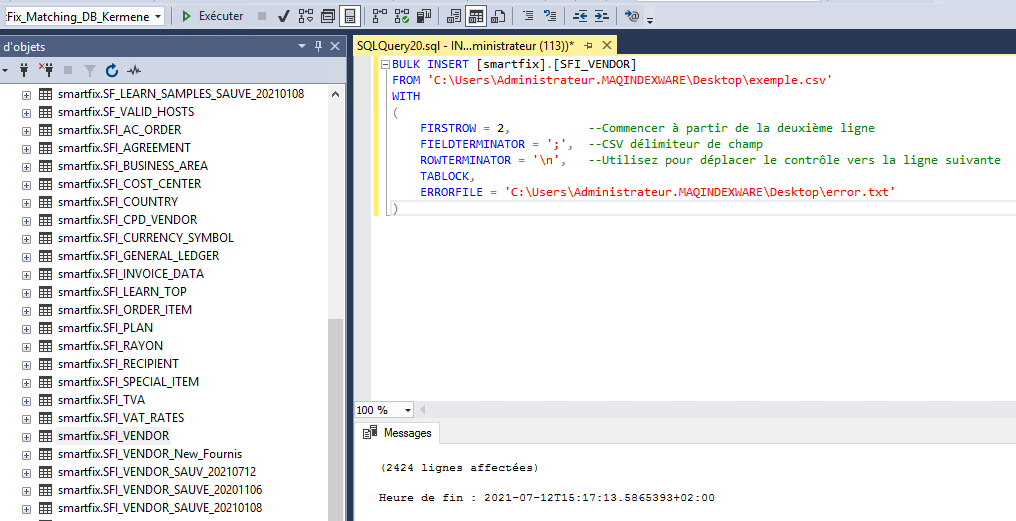Viewport: 1016px width, 521px height.
Task: Collapse the BULK INSERT code block
Action: pos(383,64)
